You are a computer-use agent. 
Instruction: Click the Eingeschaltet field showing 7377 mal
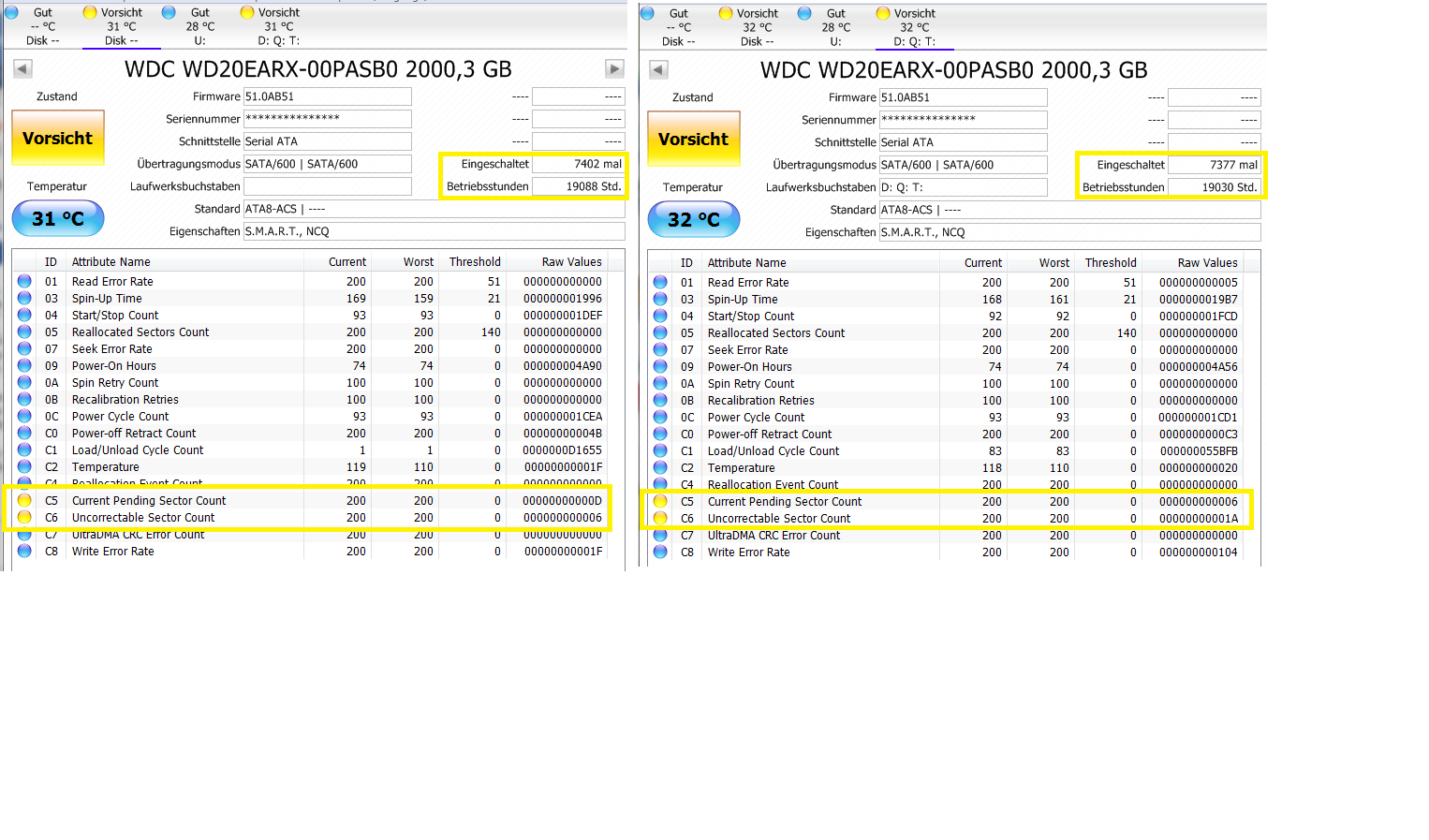[1215, 165]
